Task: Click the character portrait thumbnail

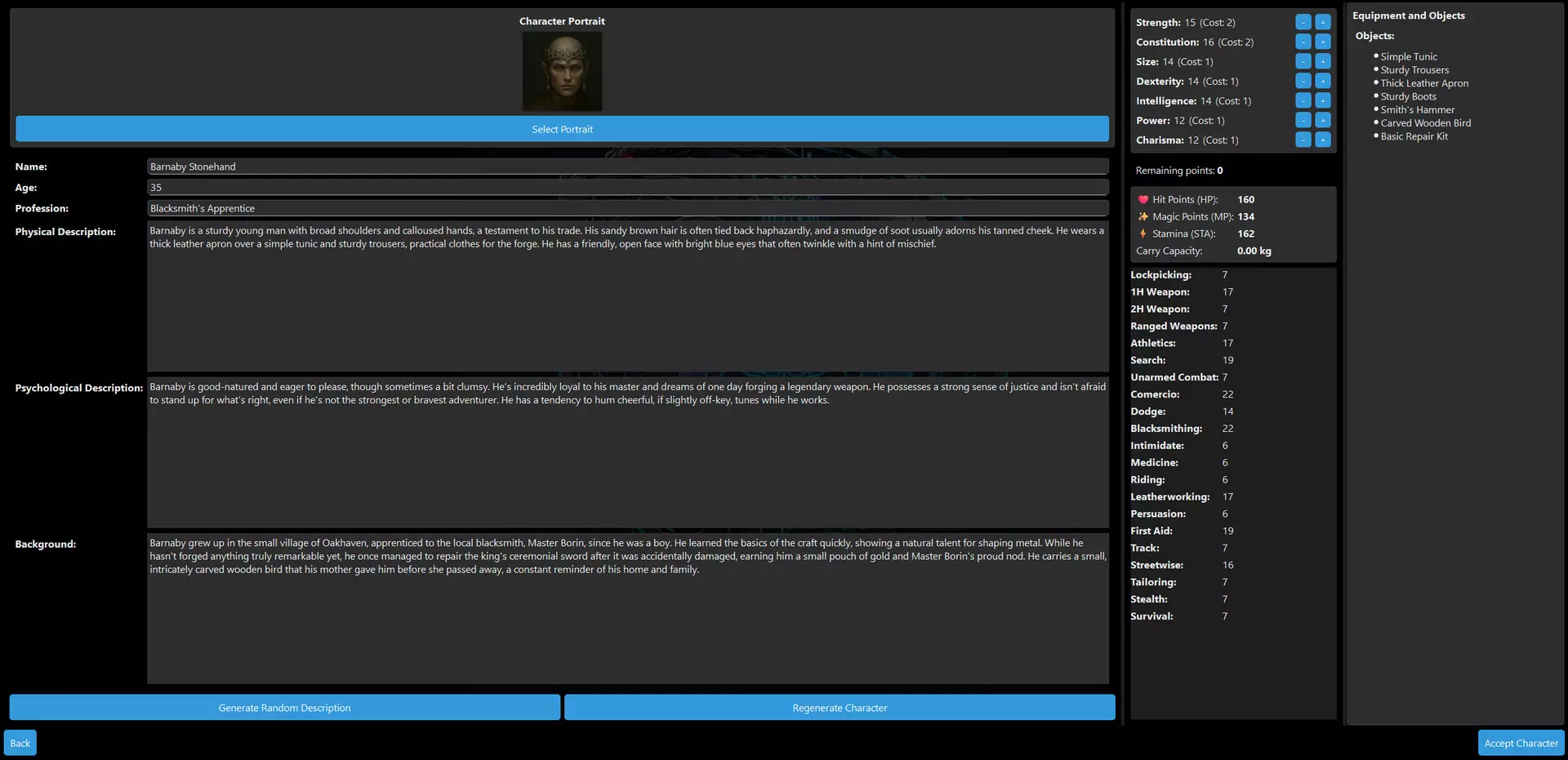Action: pos(562,72)
